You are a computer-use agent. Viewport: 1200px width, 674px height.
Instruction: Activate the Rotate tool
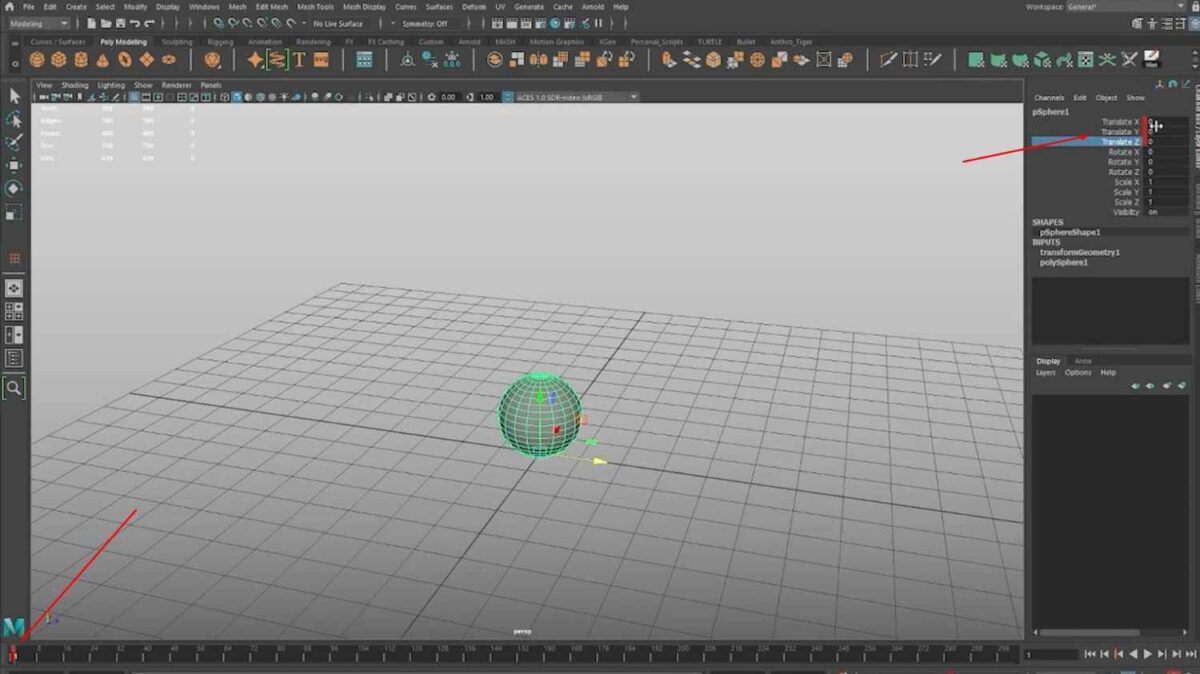pyautogui.click(x=15, y=188)
